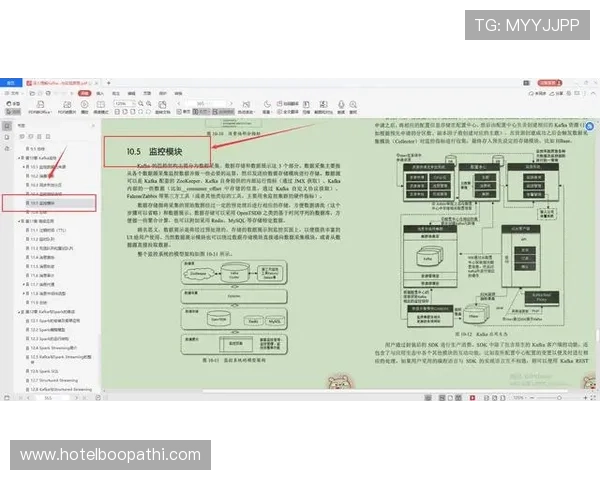600x480 pixels.
Task: Show the bookmarks panel from the sidebar
Action: tap(7, 126)
